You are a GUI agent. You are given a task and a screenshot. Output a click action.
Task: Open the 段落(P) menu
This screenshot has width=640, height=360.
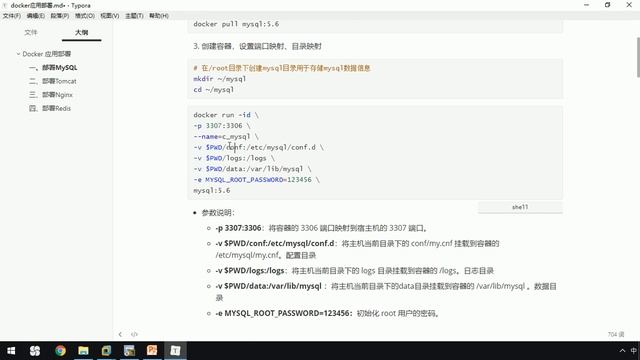[x=60, y=16]
